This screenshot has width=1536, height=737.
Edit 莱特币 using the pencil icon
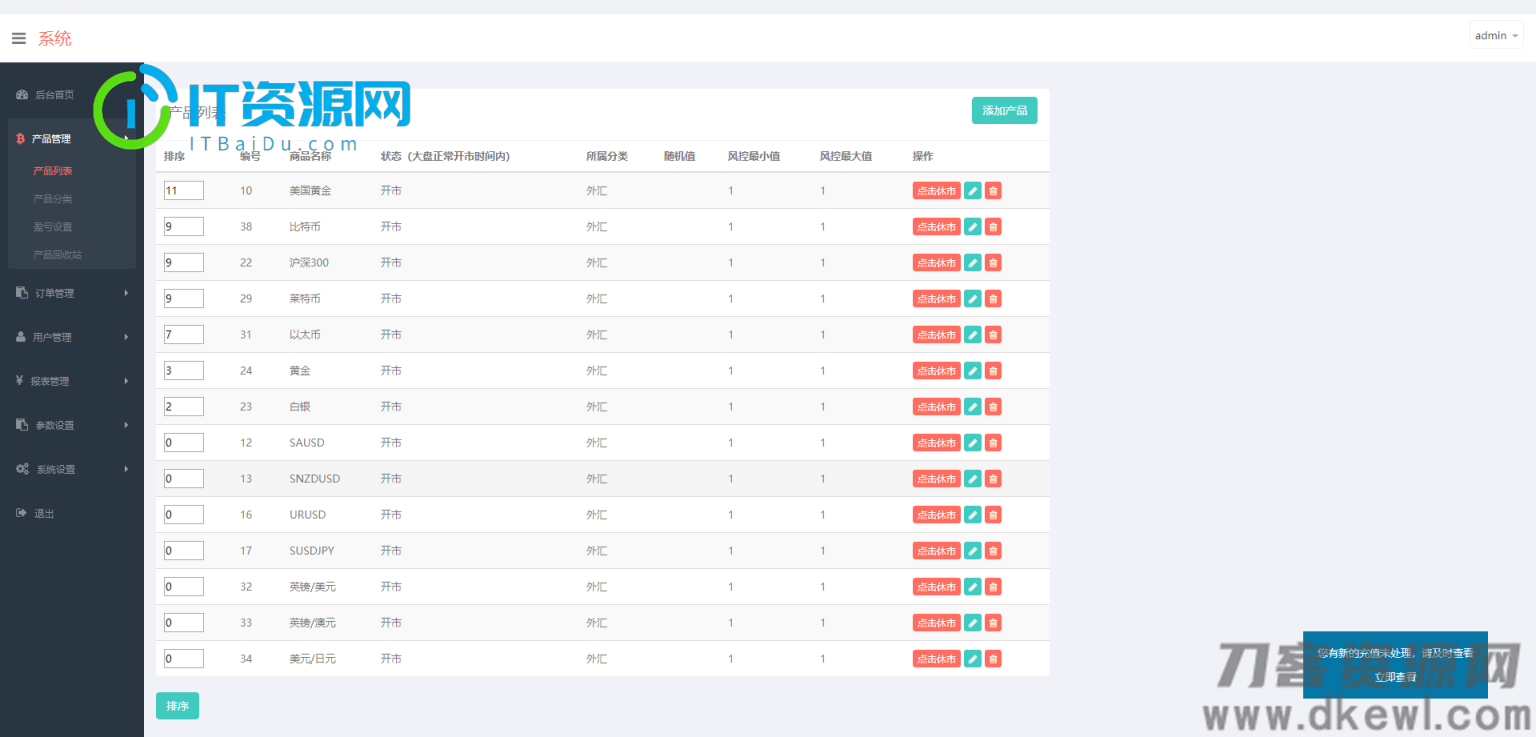(x=972, y=299)
